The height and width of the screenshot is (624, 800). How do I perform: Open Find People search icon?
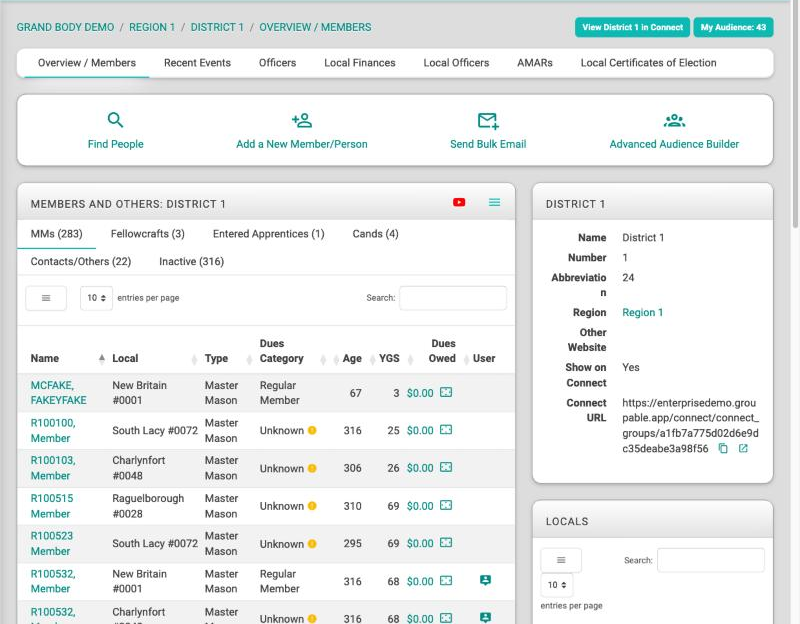click(115, 120)
